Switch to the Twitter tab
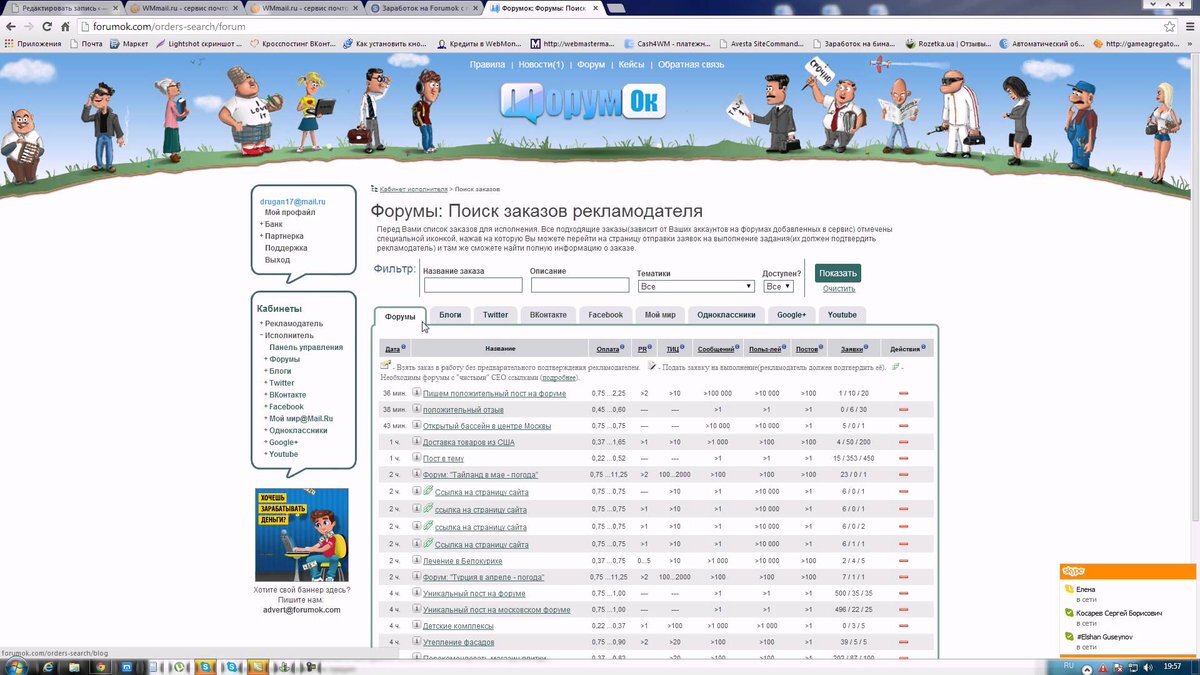Image resolution: width=1200 pixels, height=675 pixels. 496,315
